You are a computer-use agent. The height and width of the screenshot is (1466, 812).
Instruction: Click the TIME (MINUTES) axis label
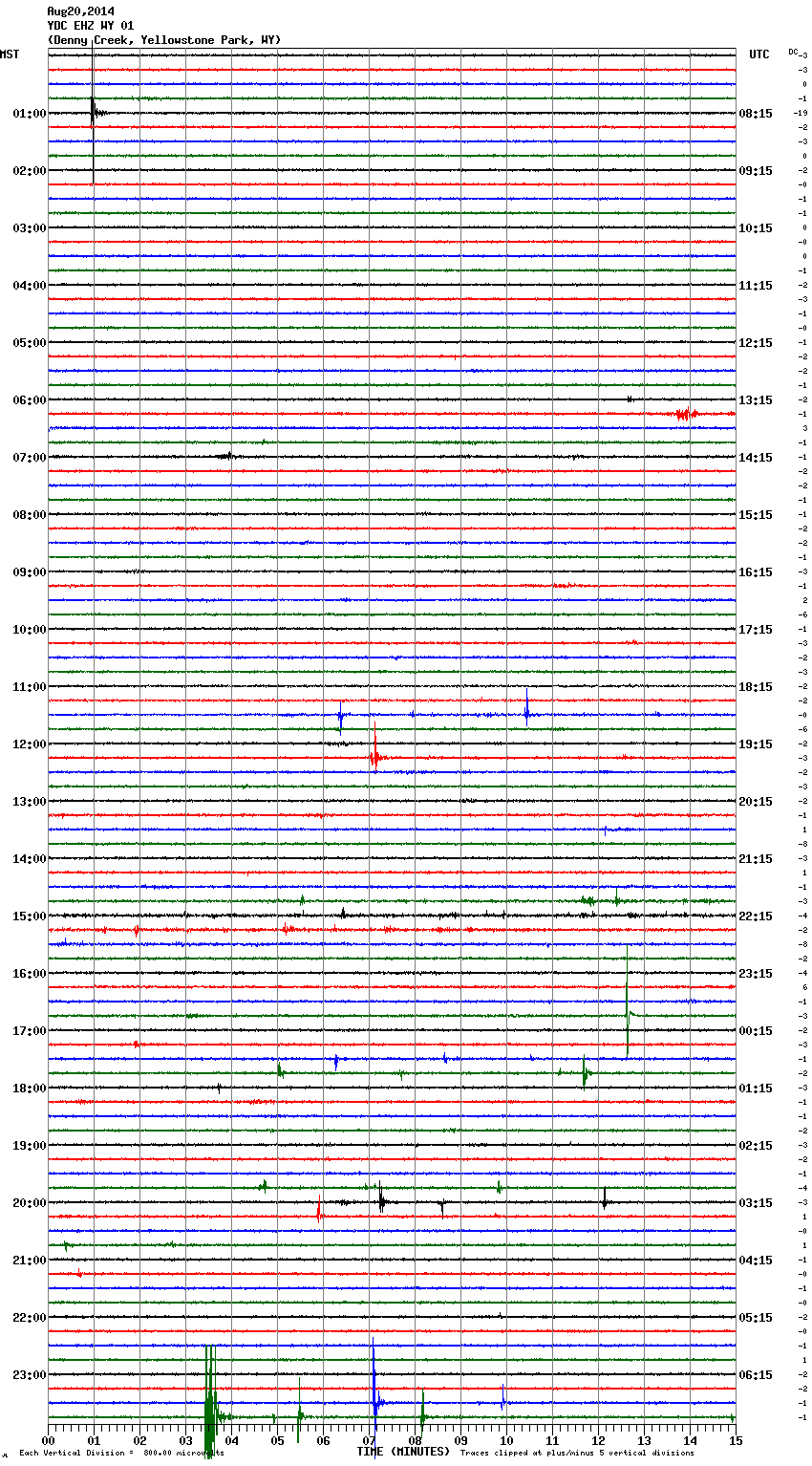coord(403,1452)
